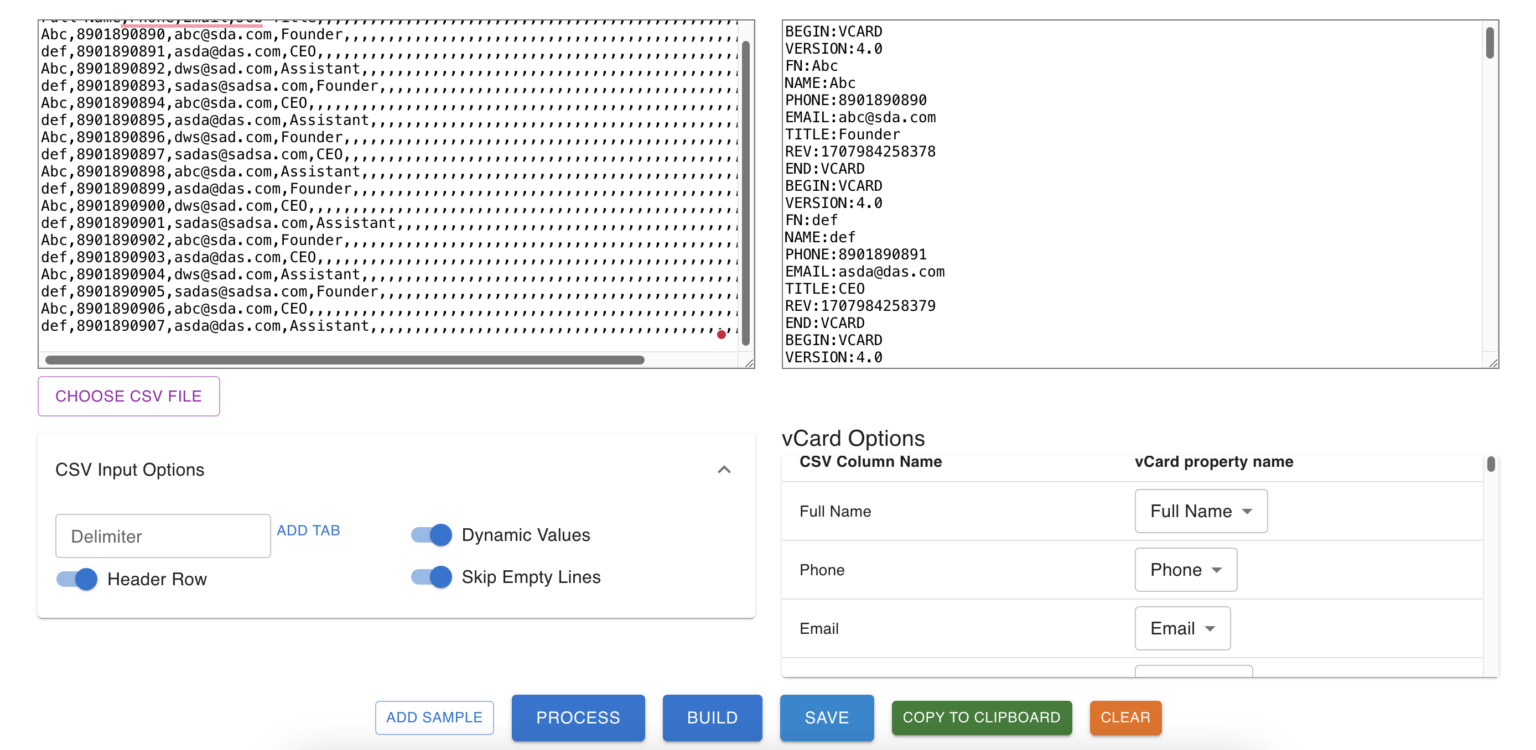This screenshot has width=1536, height=750.
Task: Click SAVE to save the vCard output
Action: [x=827, y=717]
